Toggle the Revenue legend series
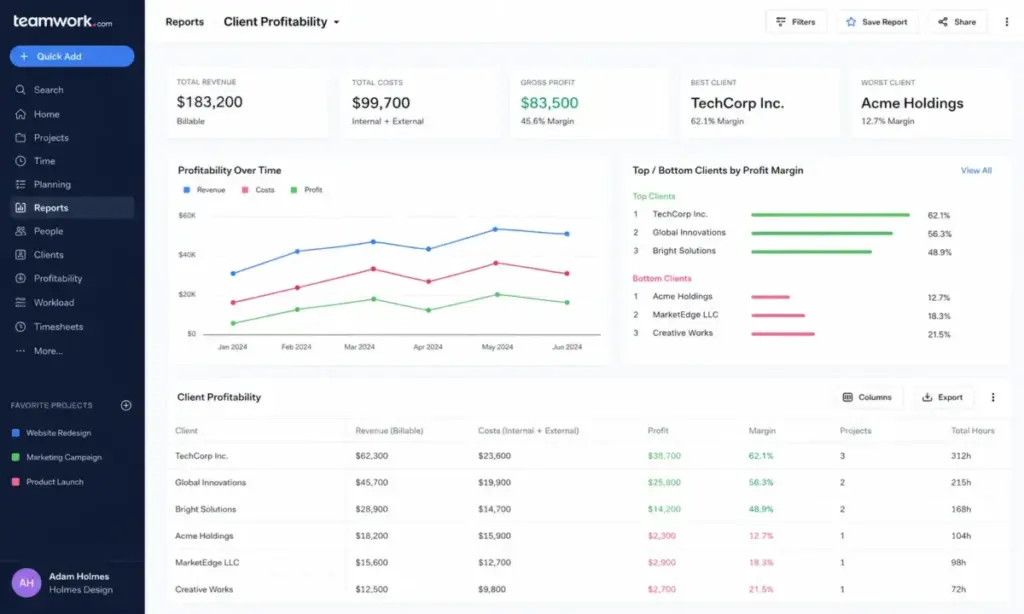Image resolution: width=1024 pixels, height=614 pixels. click(x=204, y=190)
